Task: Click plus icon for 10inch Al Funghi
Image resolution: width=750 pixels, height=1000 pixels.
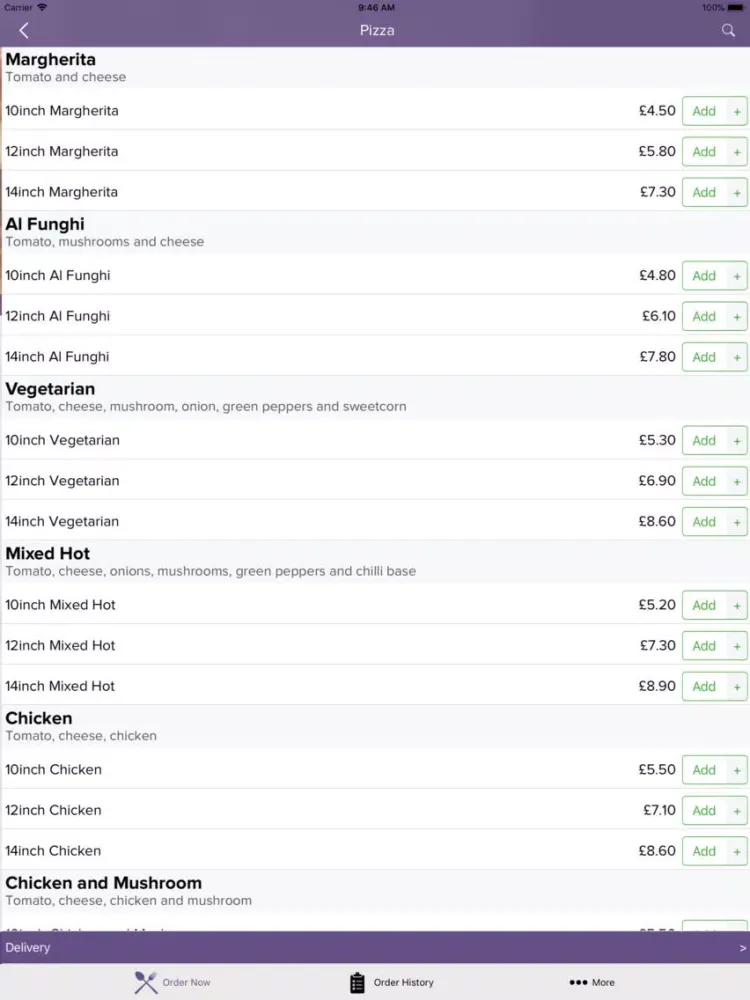Action: point(737,276)
